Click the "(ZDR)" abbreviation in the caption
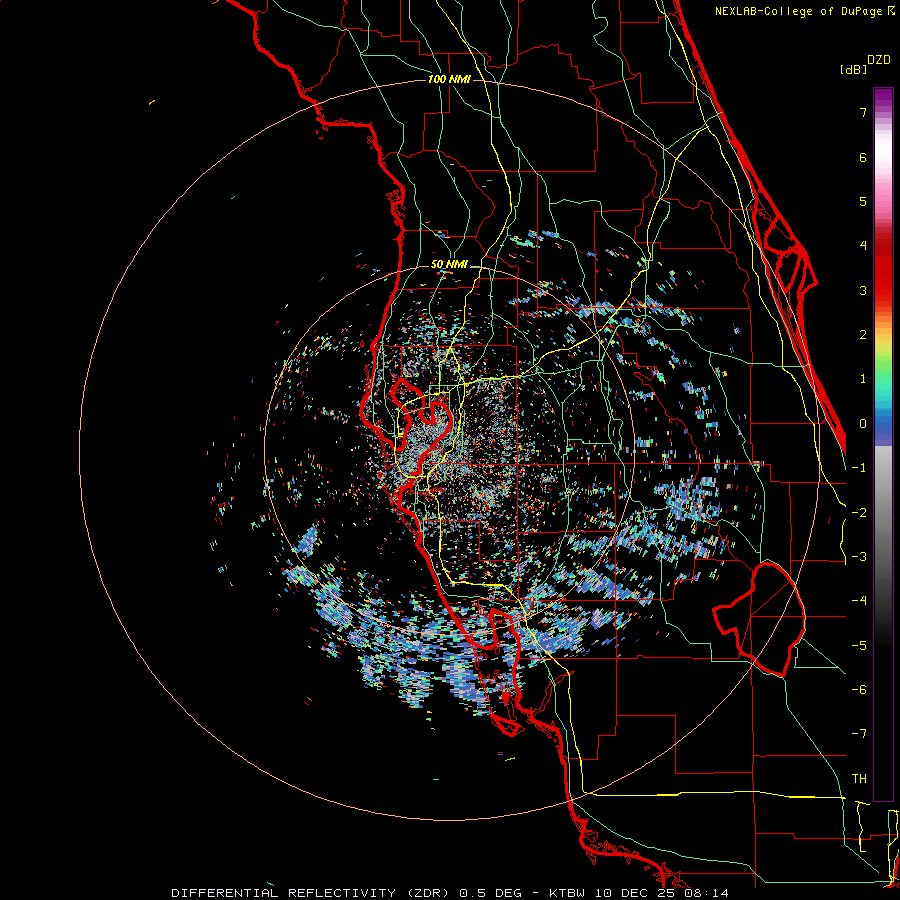Screen dimensions: 900x900 point(428,893)
